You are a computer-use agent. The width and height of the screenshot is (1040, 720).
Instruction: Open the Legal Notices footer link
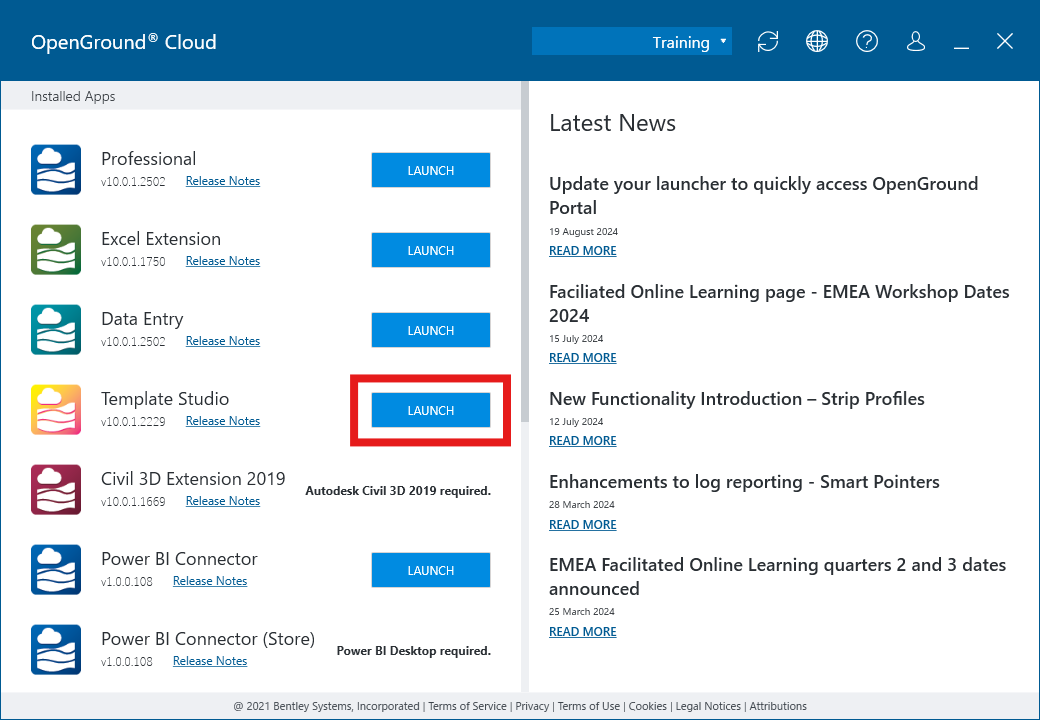(x=708, y=706)
